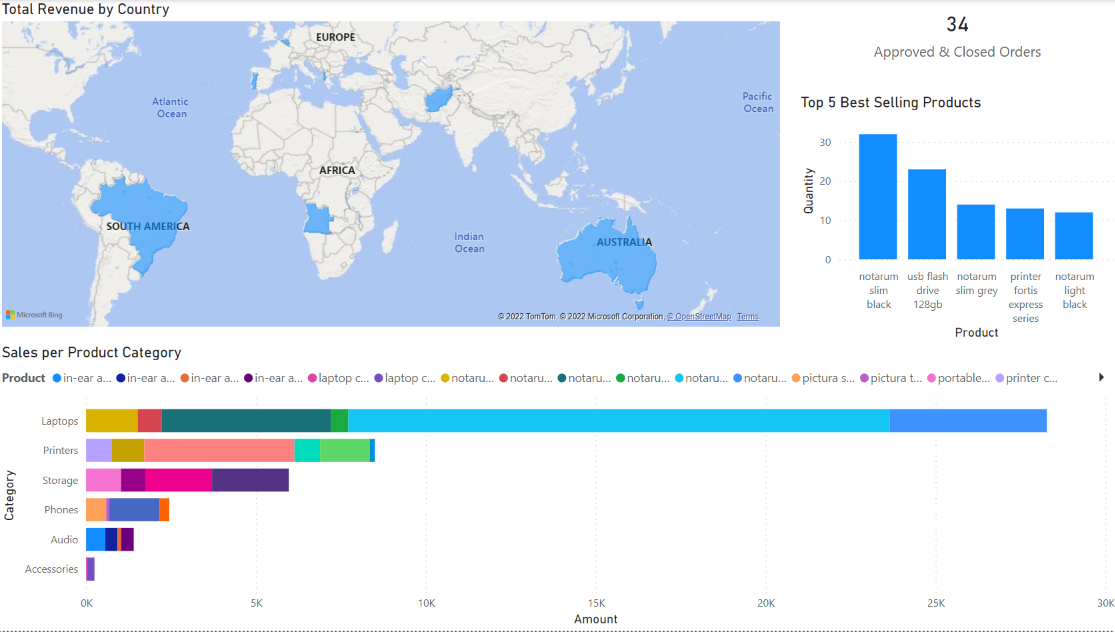Screen dimensions: 1115x632
Task: Open the map Terms link
Action: (747, 317)
